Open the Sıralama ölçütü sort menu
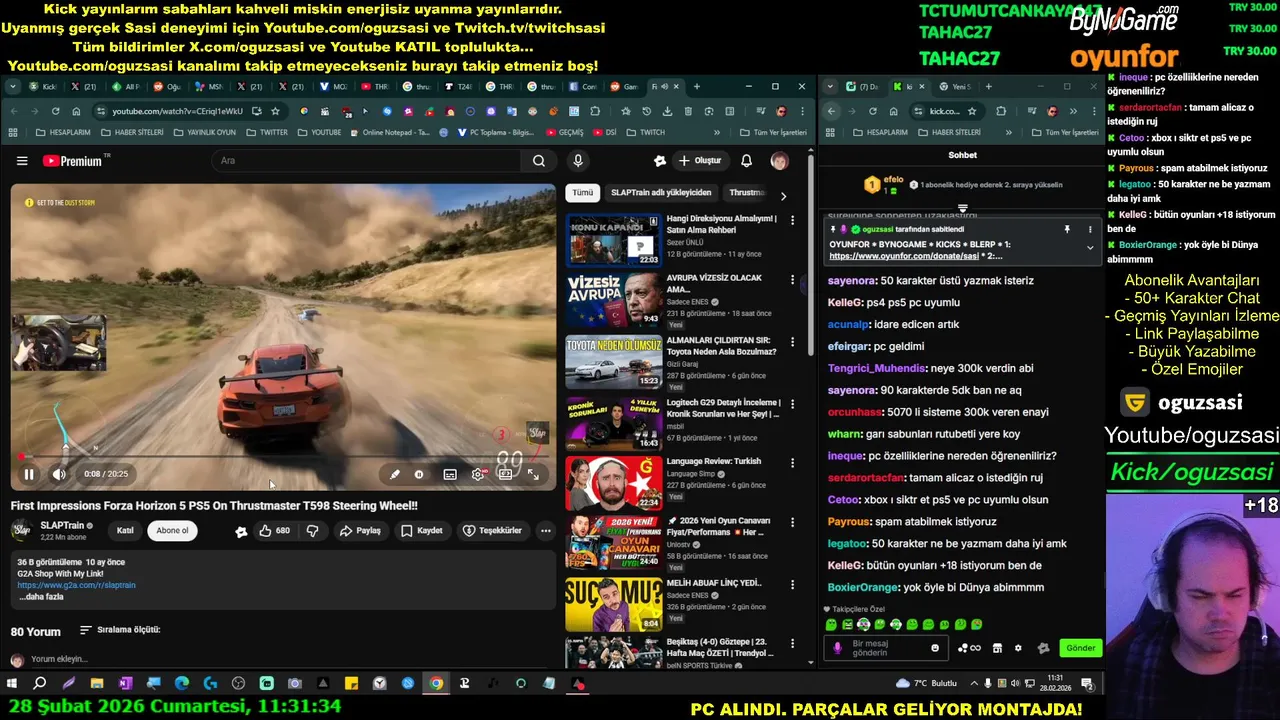The height and width of the screenshot is (720, 1280). [x=120, y=630]
